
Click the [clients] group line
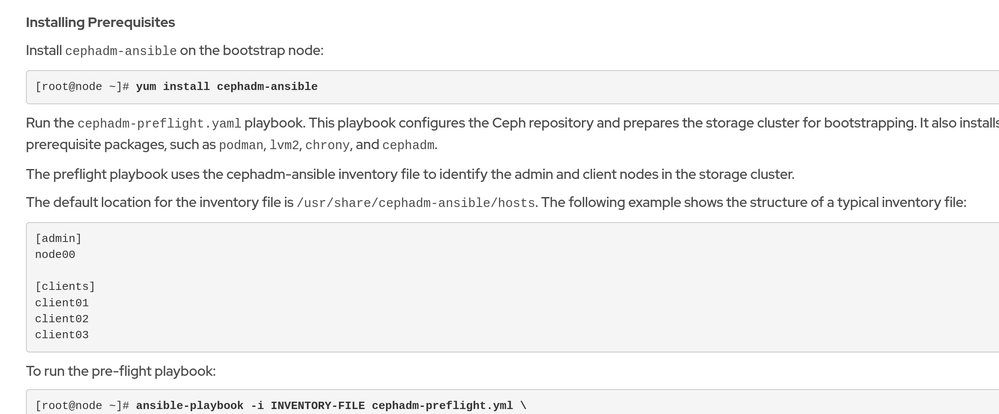65,287
